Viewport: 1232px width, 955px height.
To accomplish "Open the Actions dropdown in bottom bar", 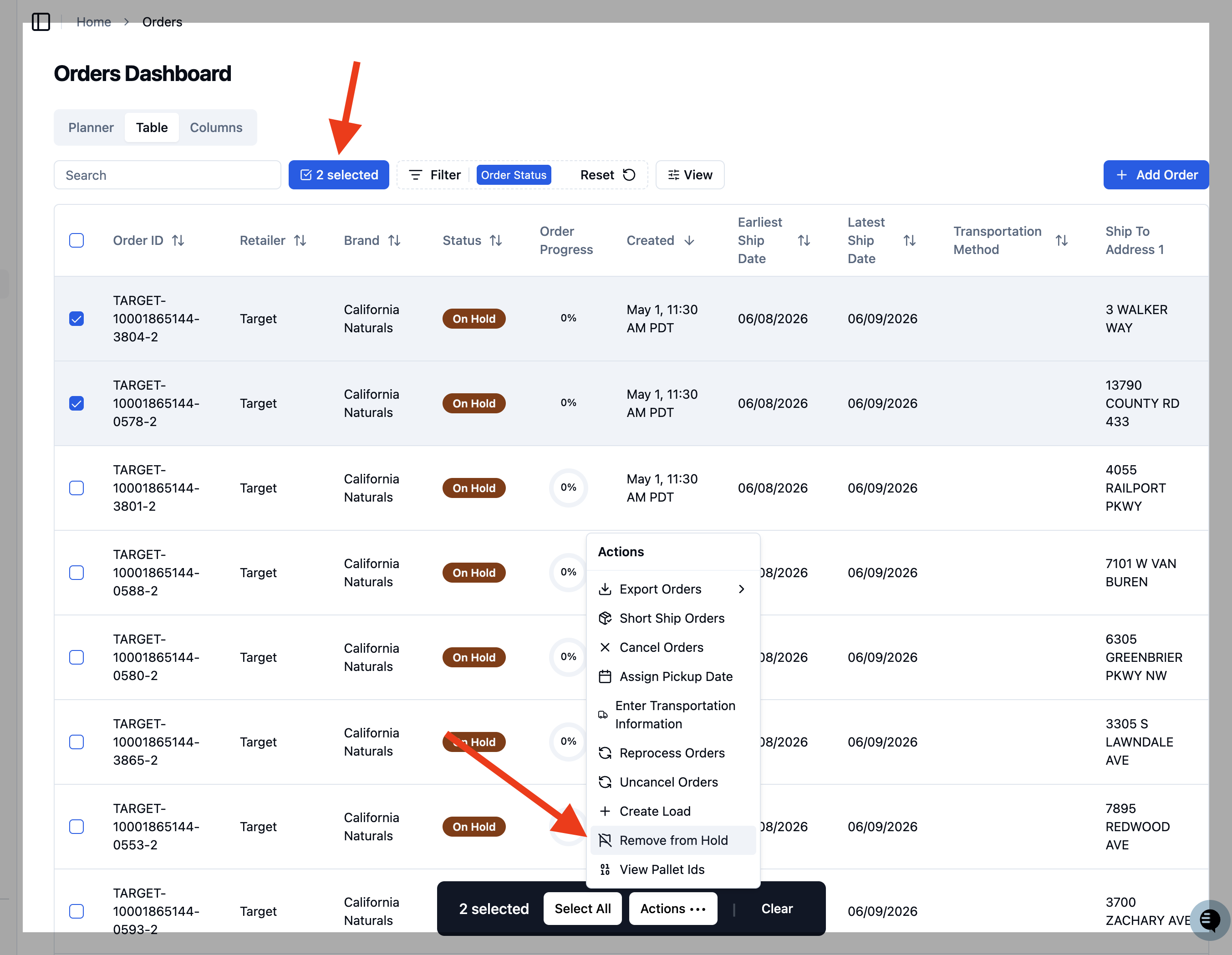I will [673, 909].
